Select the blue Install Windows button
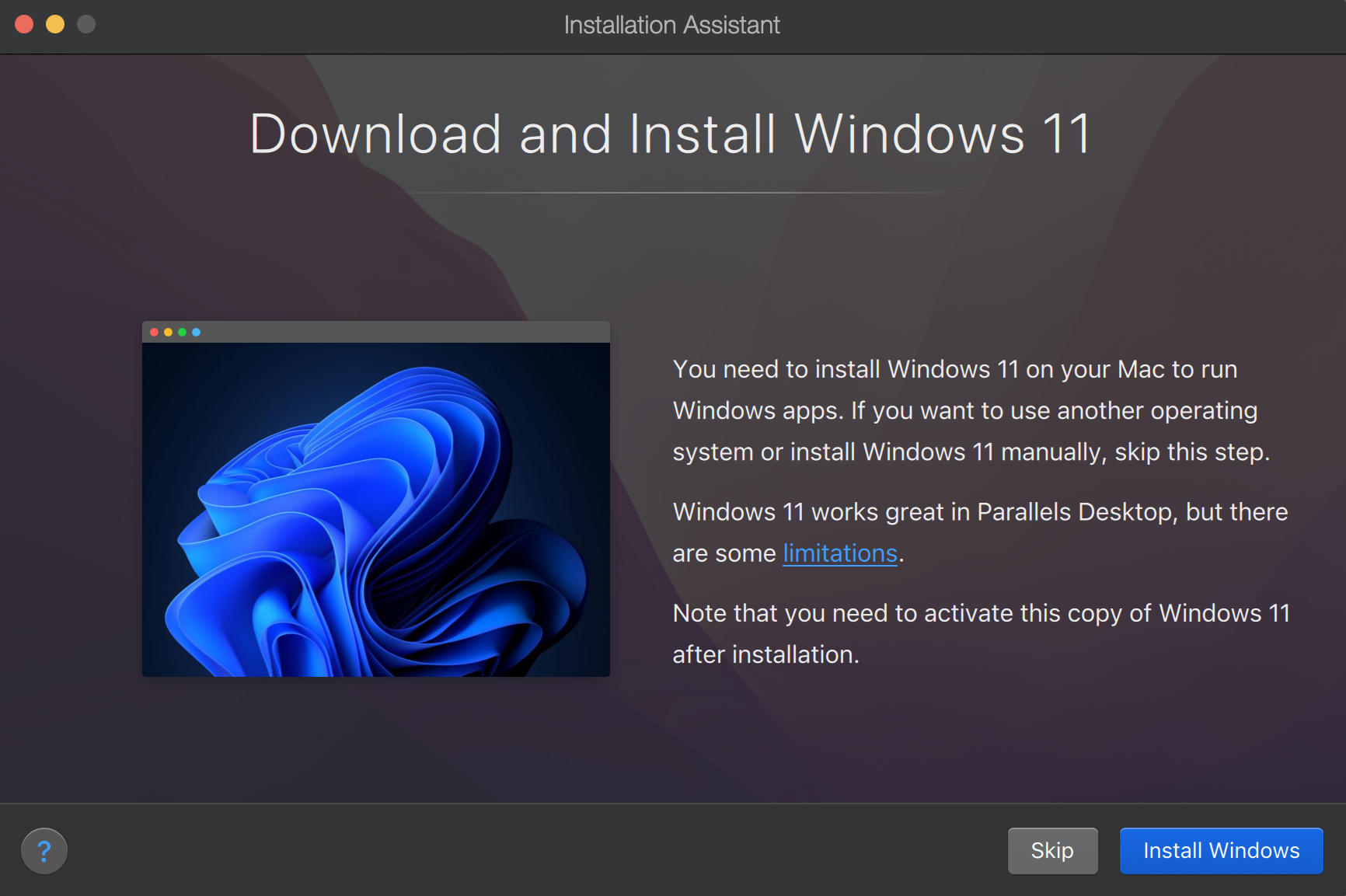This screenshot has width=1346, height=896. [x=1220, y=850]
